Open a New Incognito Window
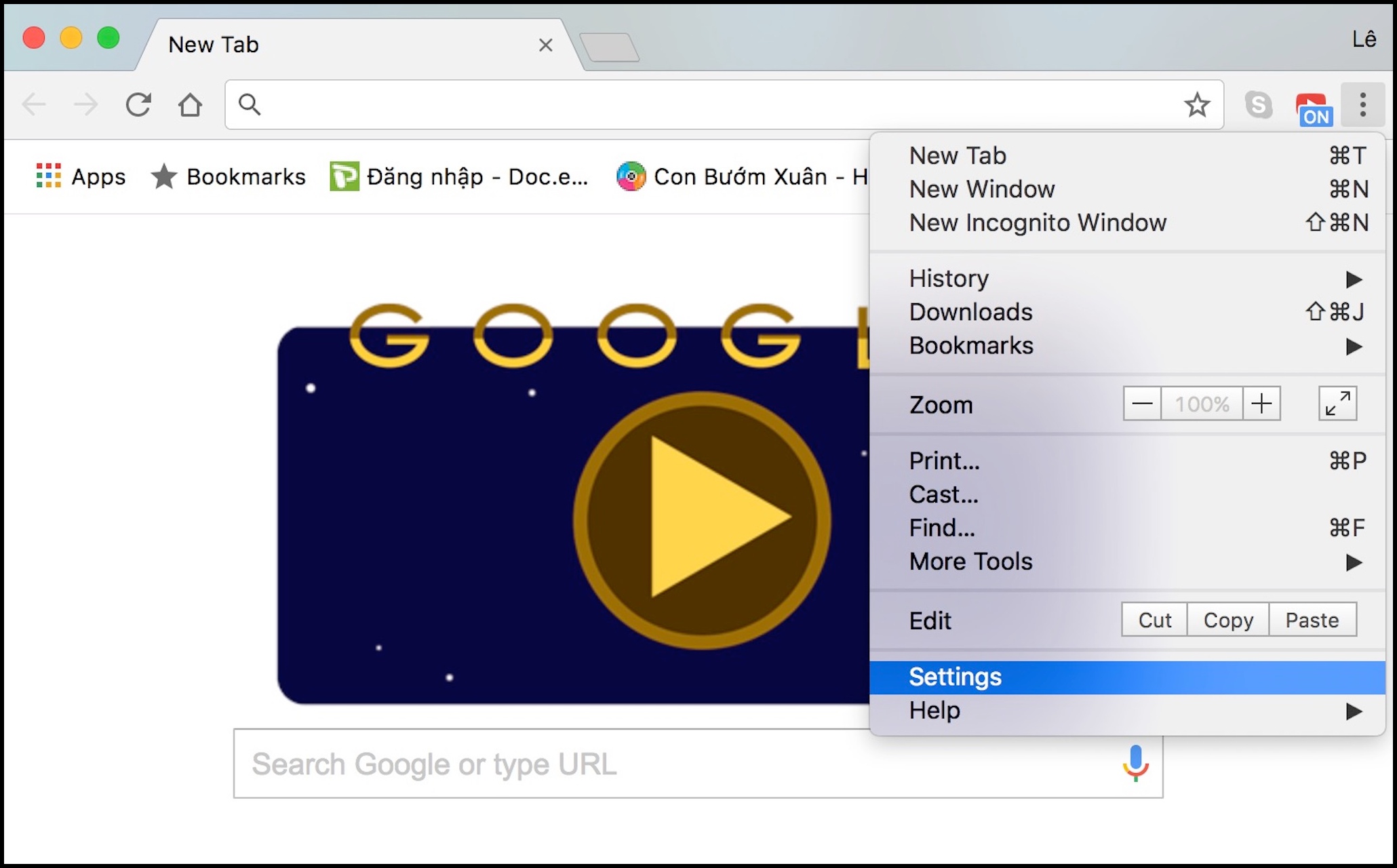This screenshot has width=1397, height=868. click(1037, 222)
